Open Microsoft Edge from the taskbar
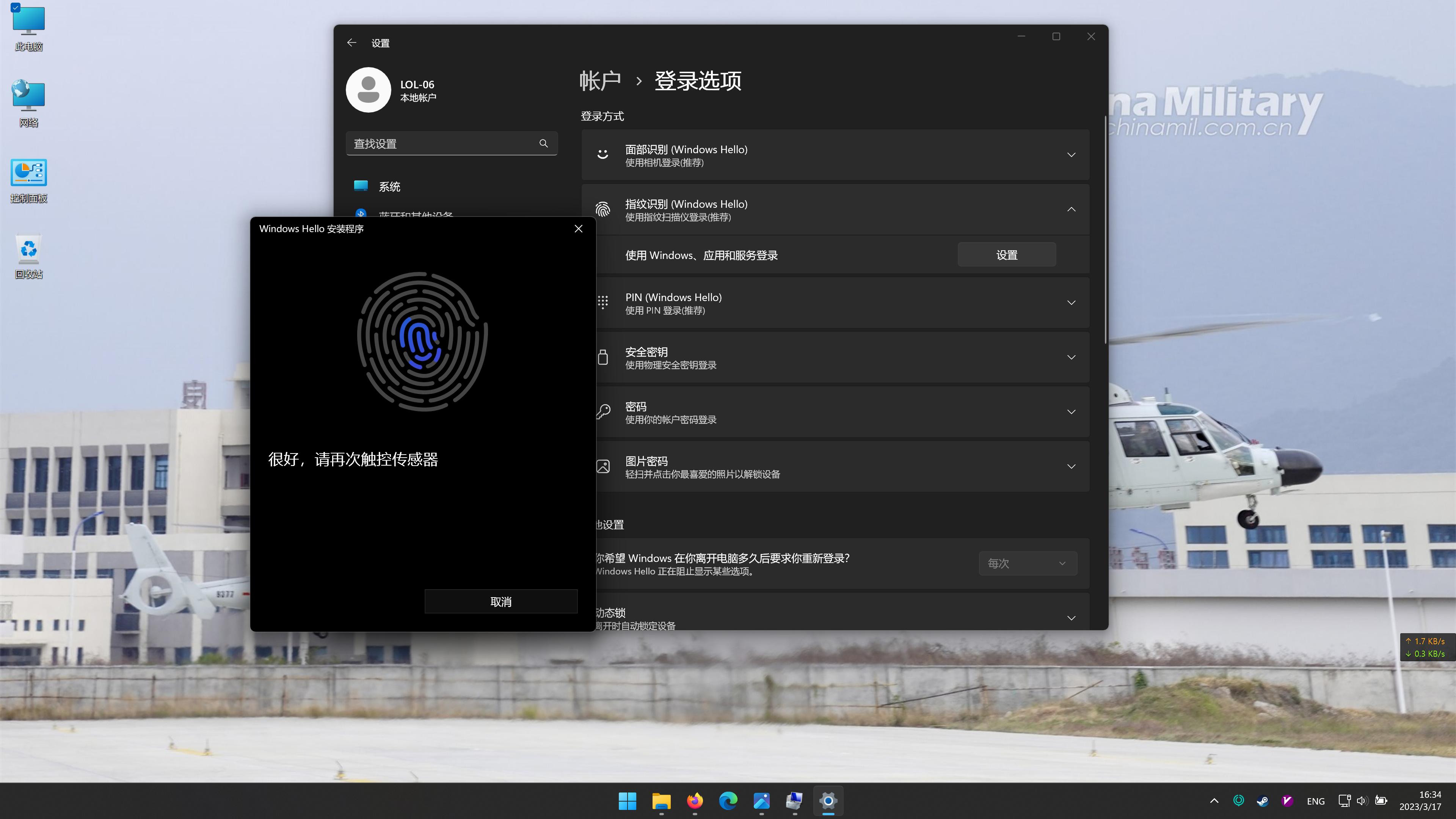Viewport: 1456px width, 819px height. point(728,800)
